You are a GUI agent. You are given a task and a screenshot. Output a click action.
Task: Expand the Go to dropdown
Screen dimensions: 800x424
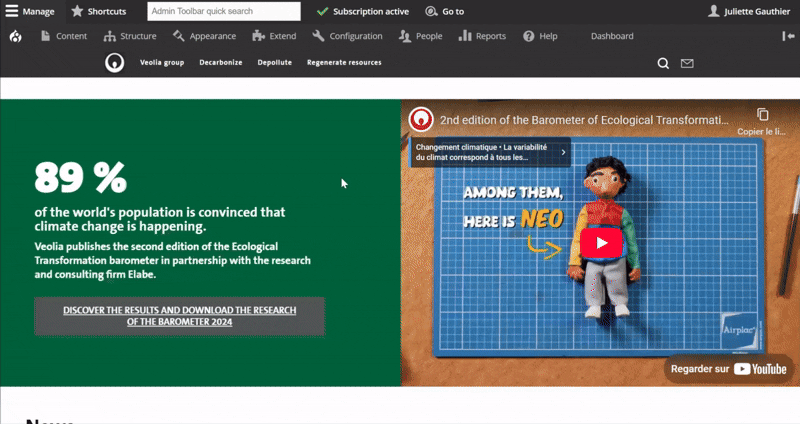pyautogui.click(x=444, y=11)
